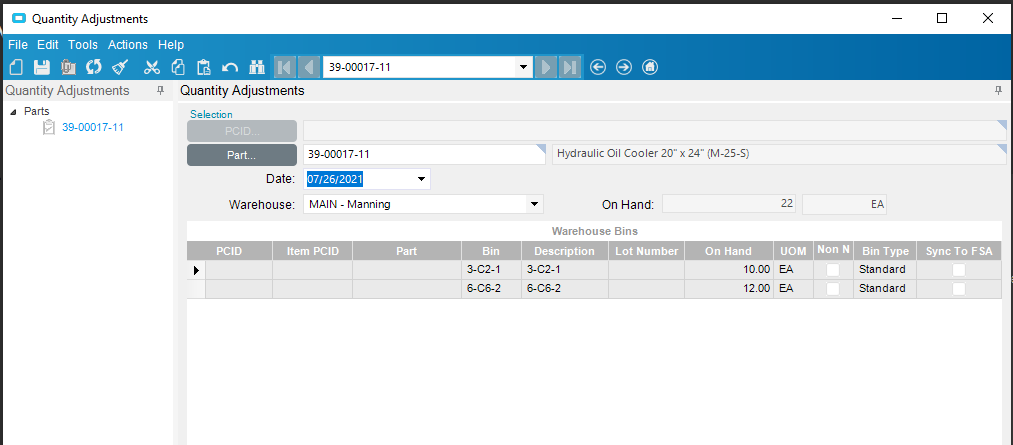Sort by the Description column header
1013x445 pixels.
point(564,251)
